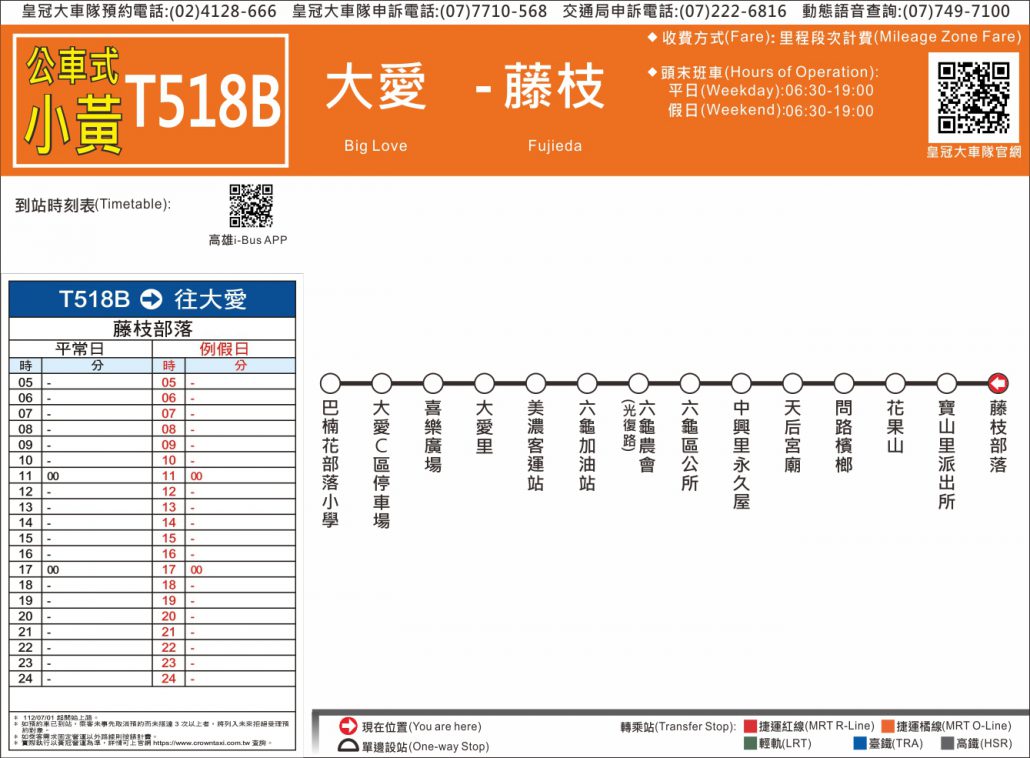Select the 寶山里派出所 stop circle
Viewport: 1030px width, 758px height.
tap(946, 383)
